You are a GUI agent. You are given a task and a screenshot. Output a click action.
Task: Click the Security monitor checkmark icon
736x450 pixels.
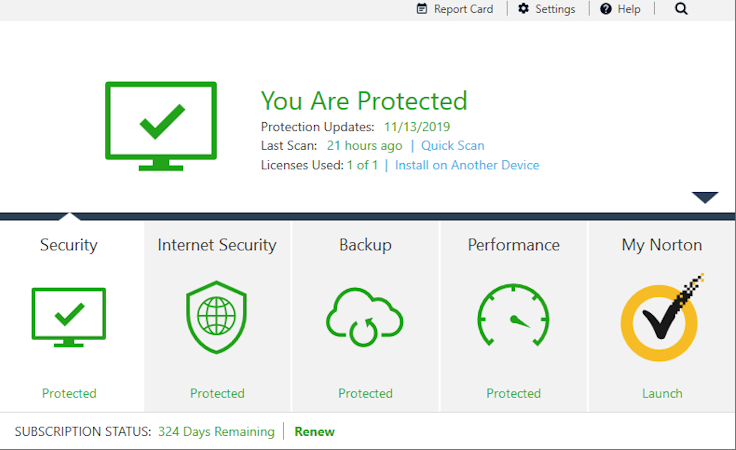[x=69, y=317]
